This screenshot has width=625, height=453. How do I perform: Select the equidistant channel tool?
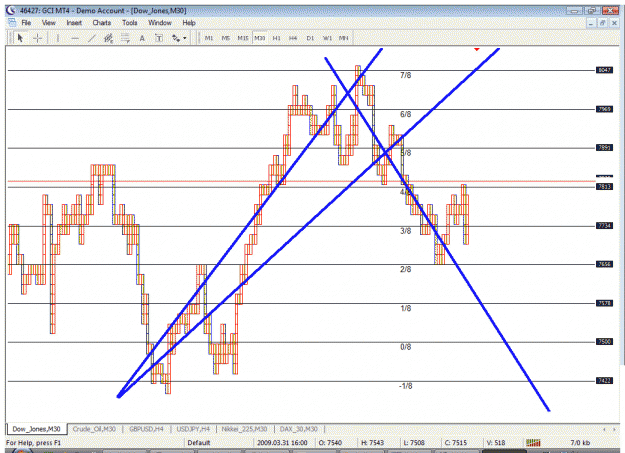(x=108, y=38)
